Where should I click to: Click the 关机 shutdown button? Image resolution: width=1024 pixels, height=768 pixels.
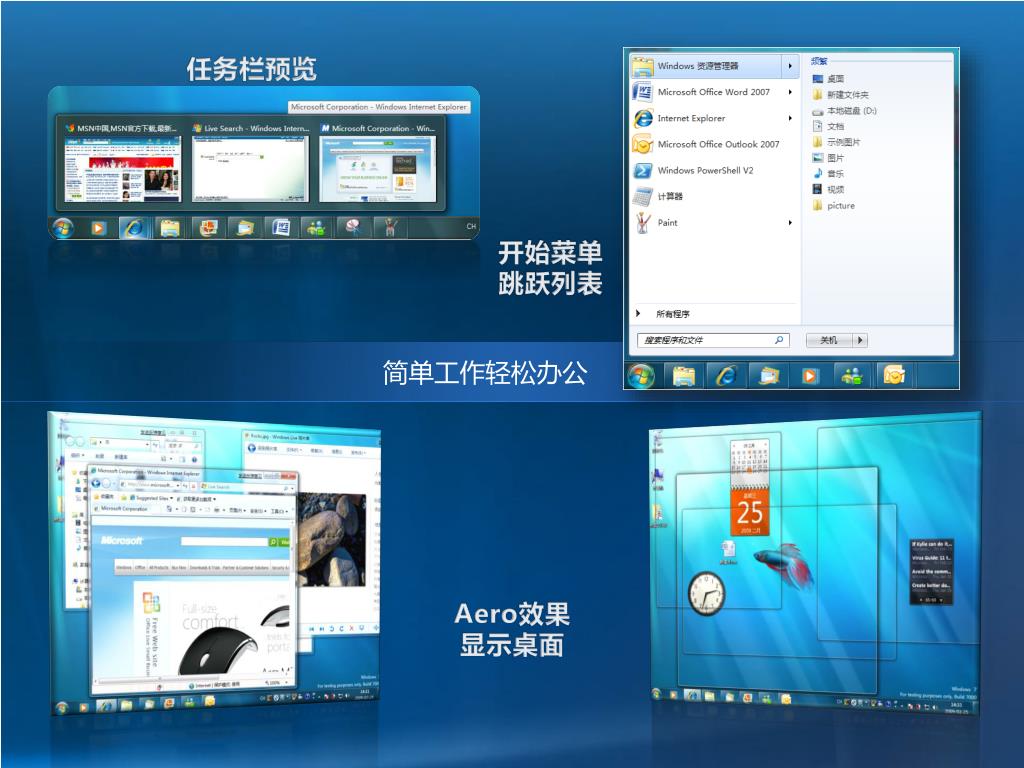click(x=829, y=340)
